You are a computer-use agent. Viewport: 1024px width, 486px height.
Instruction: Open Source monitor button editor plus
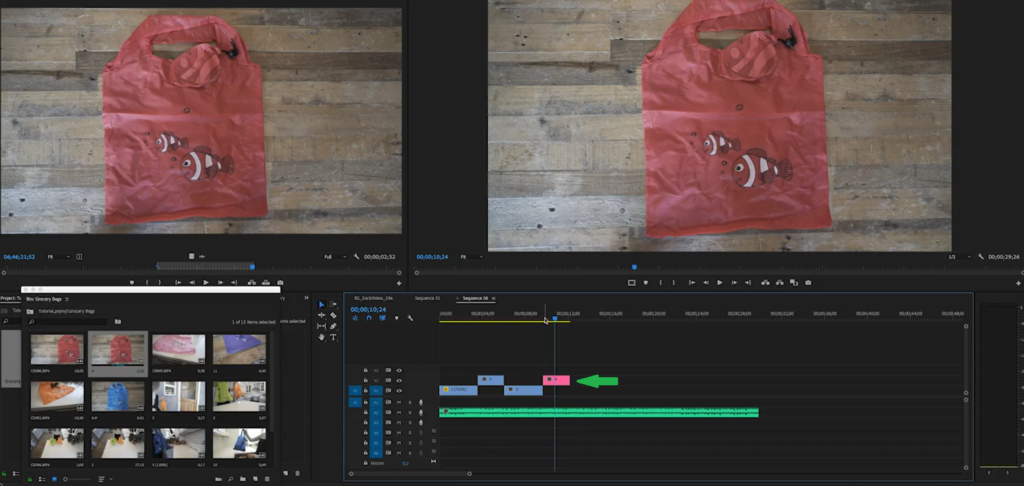click(x=398, y=284)
